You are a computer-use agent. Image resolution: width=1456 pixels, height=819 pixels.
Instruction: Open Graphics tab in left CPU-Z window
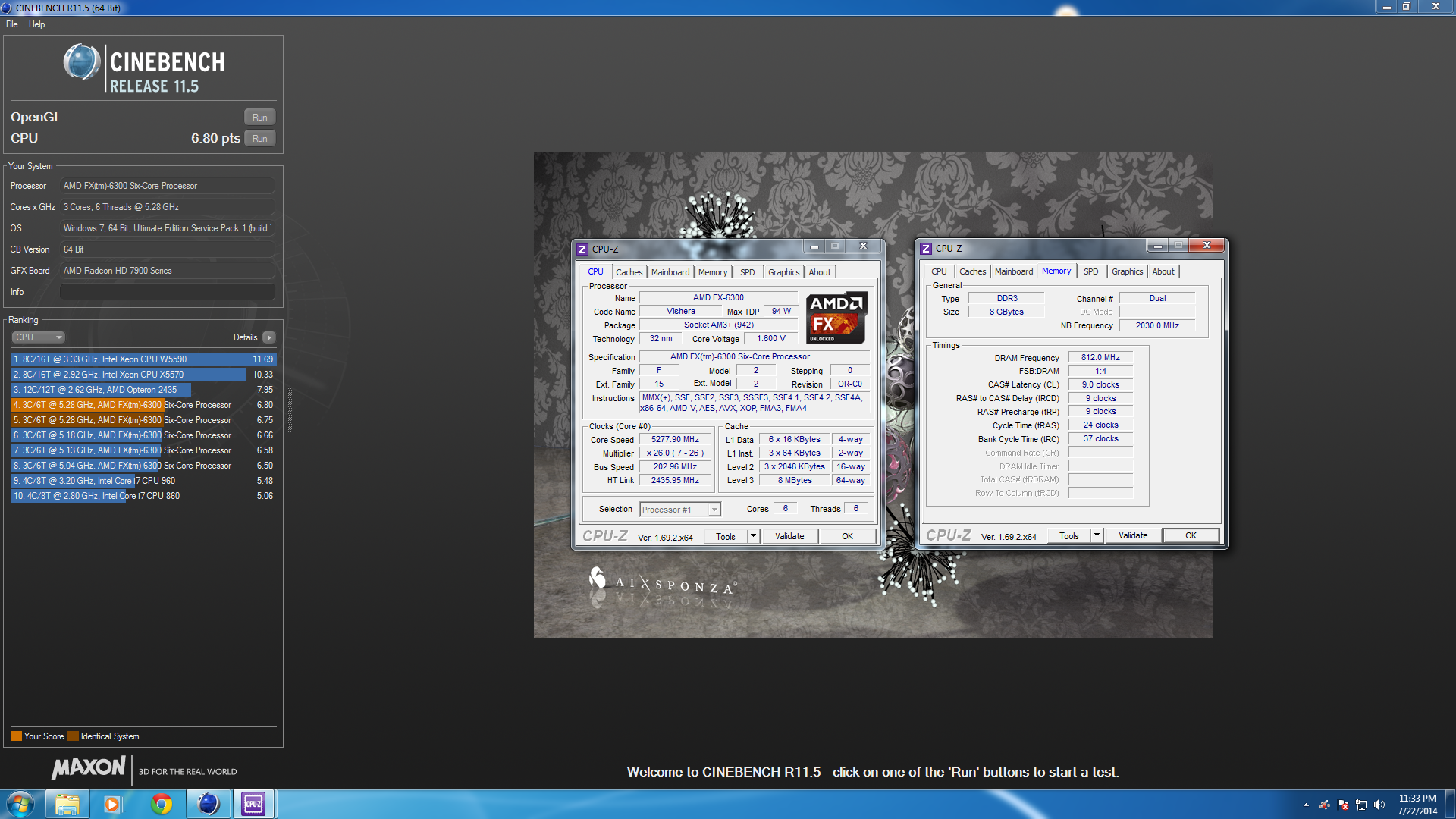(x=783, y=272)
